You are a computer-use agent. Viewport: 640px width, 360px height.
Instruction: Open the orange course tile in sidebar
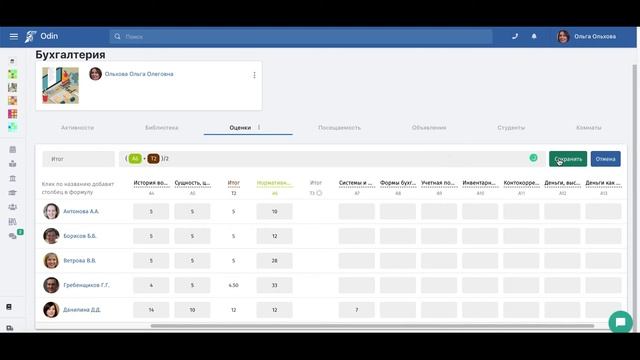[x=13, y=100]
